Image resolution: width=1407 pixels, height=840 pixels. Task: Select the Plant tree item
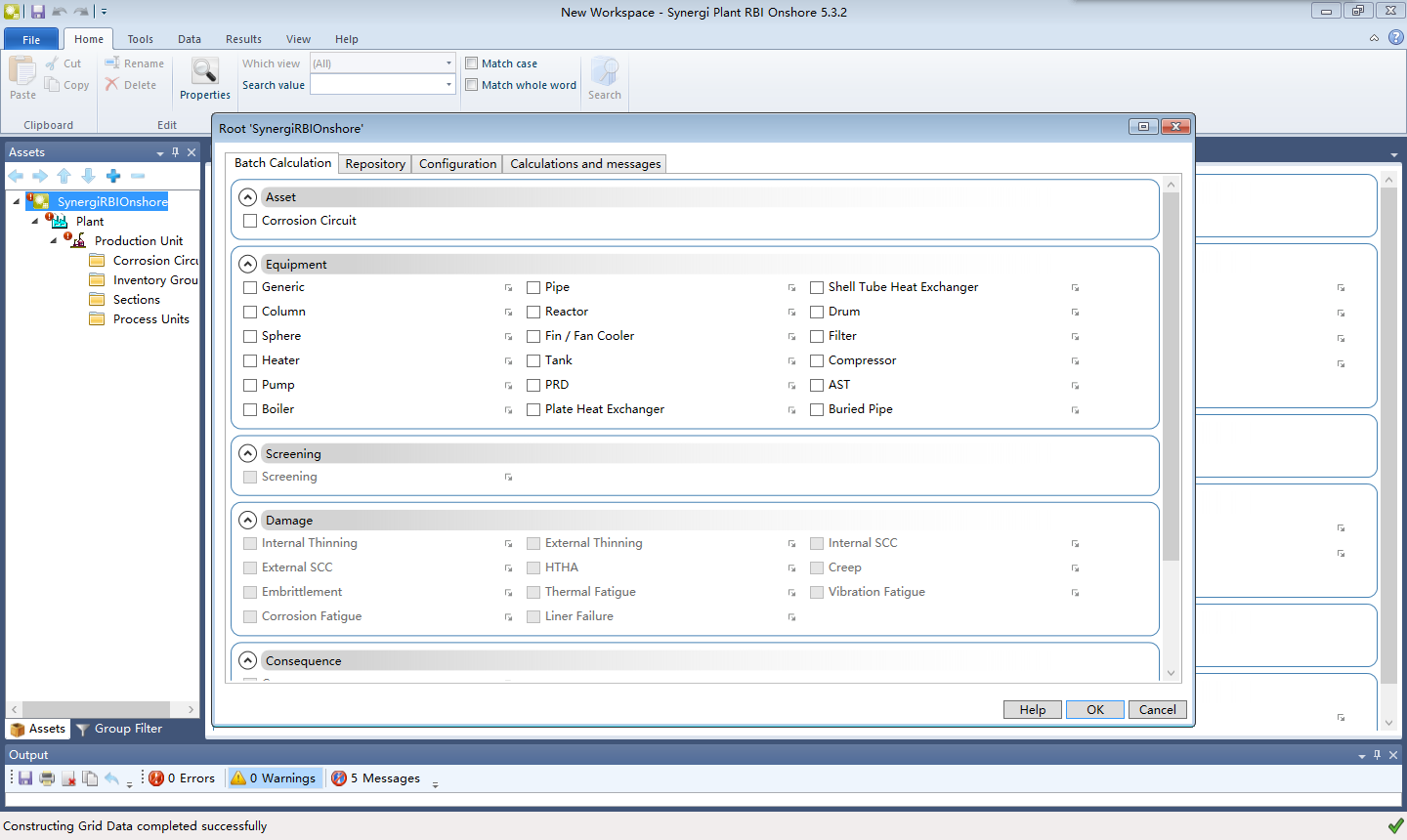pos(90,222)
